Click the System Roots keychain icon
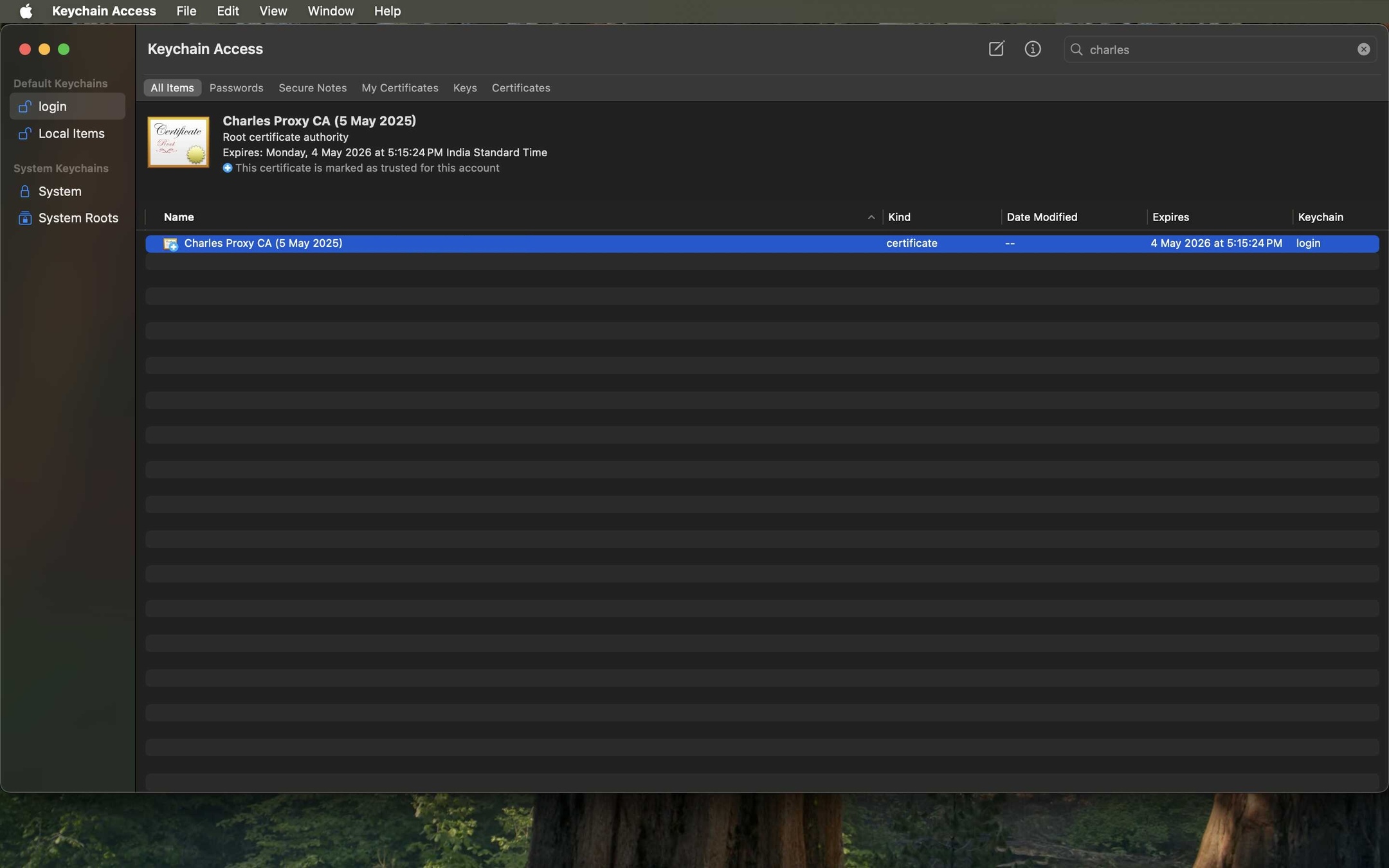1389x868 pixels. coord(25,218)
